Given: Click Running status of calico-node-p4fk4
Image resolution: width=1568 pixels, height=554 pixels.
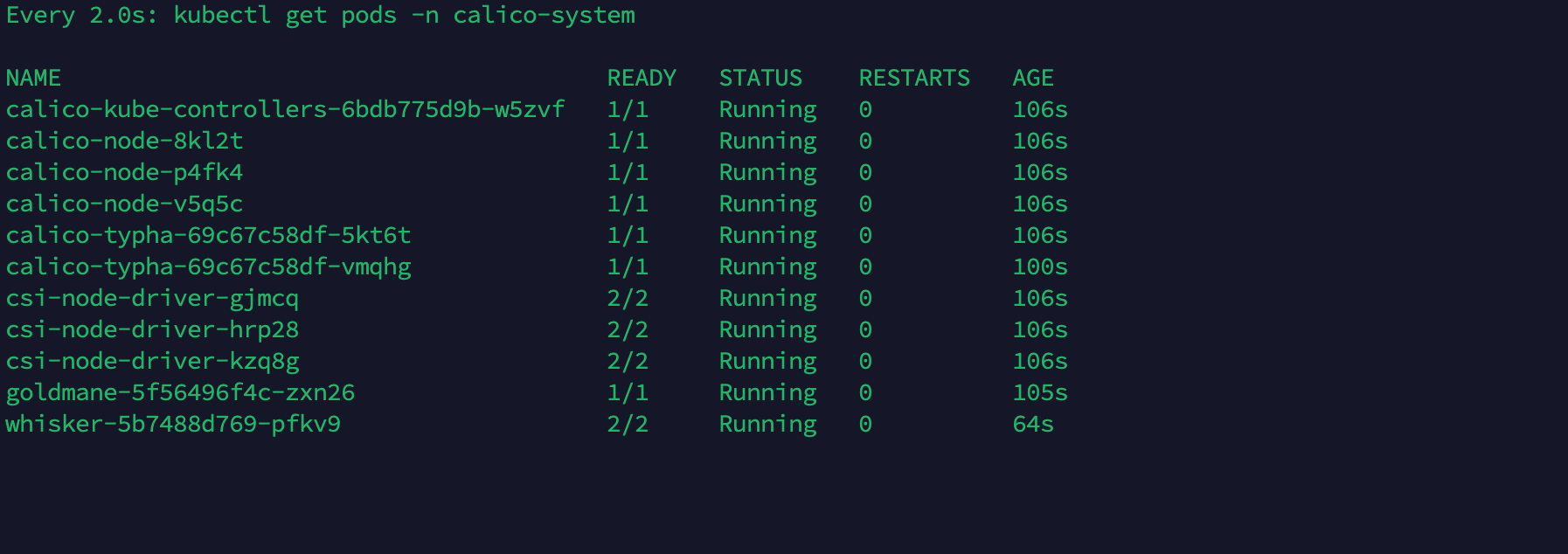Looking at the screenshot, I should click(x=767, y=172).
